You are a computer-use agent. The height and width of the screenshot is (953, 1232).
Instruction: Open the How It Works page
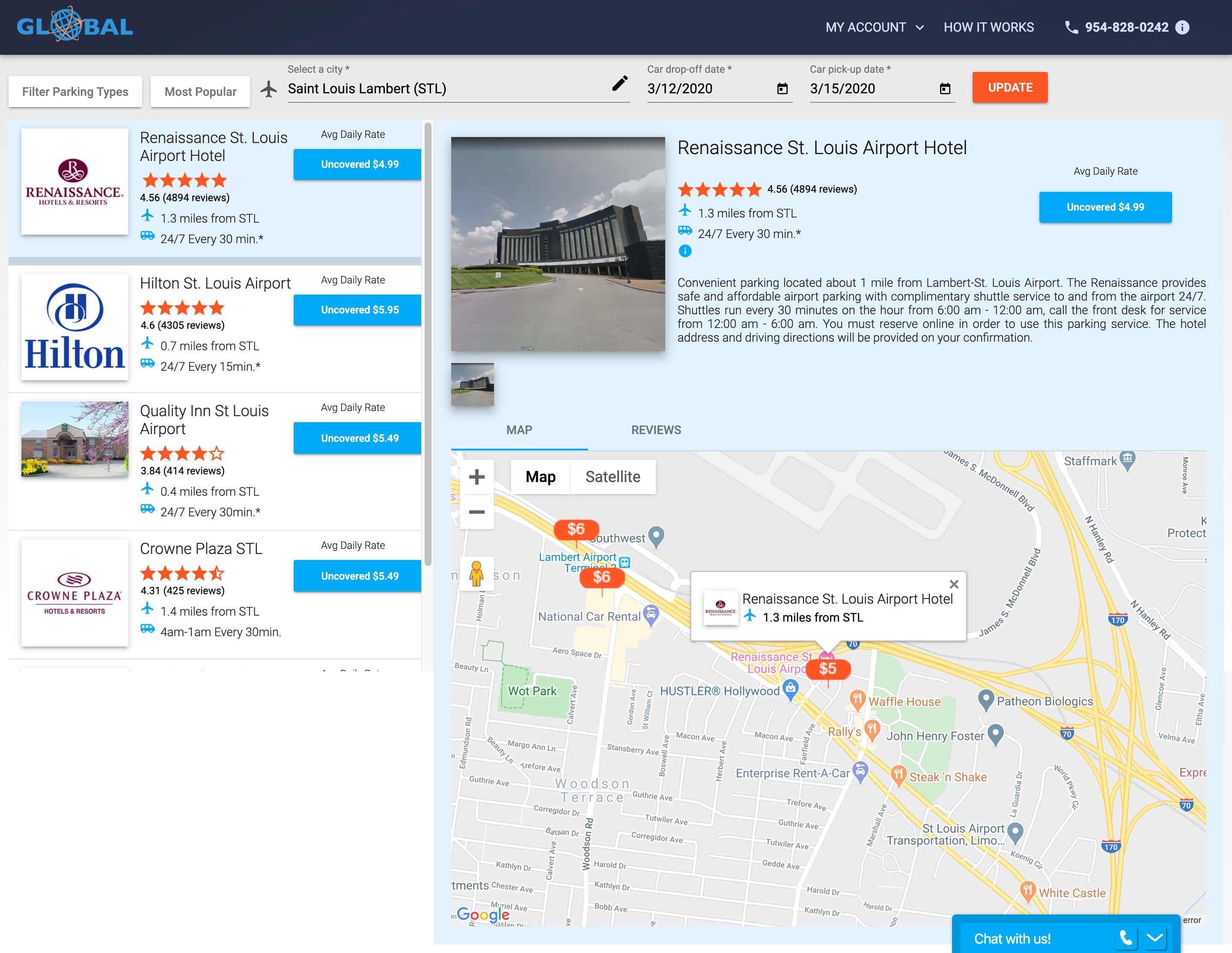click(988, 27)
